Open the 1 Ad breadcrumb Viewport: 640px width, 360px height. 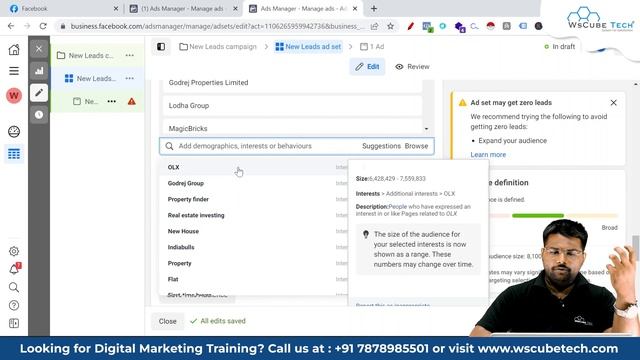point(372,47)
